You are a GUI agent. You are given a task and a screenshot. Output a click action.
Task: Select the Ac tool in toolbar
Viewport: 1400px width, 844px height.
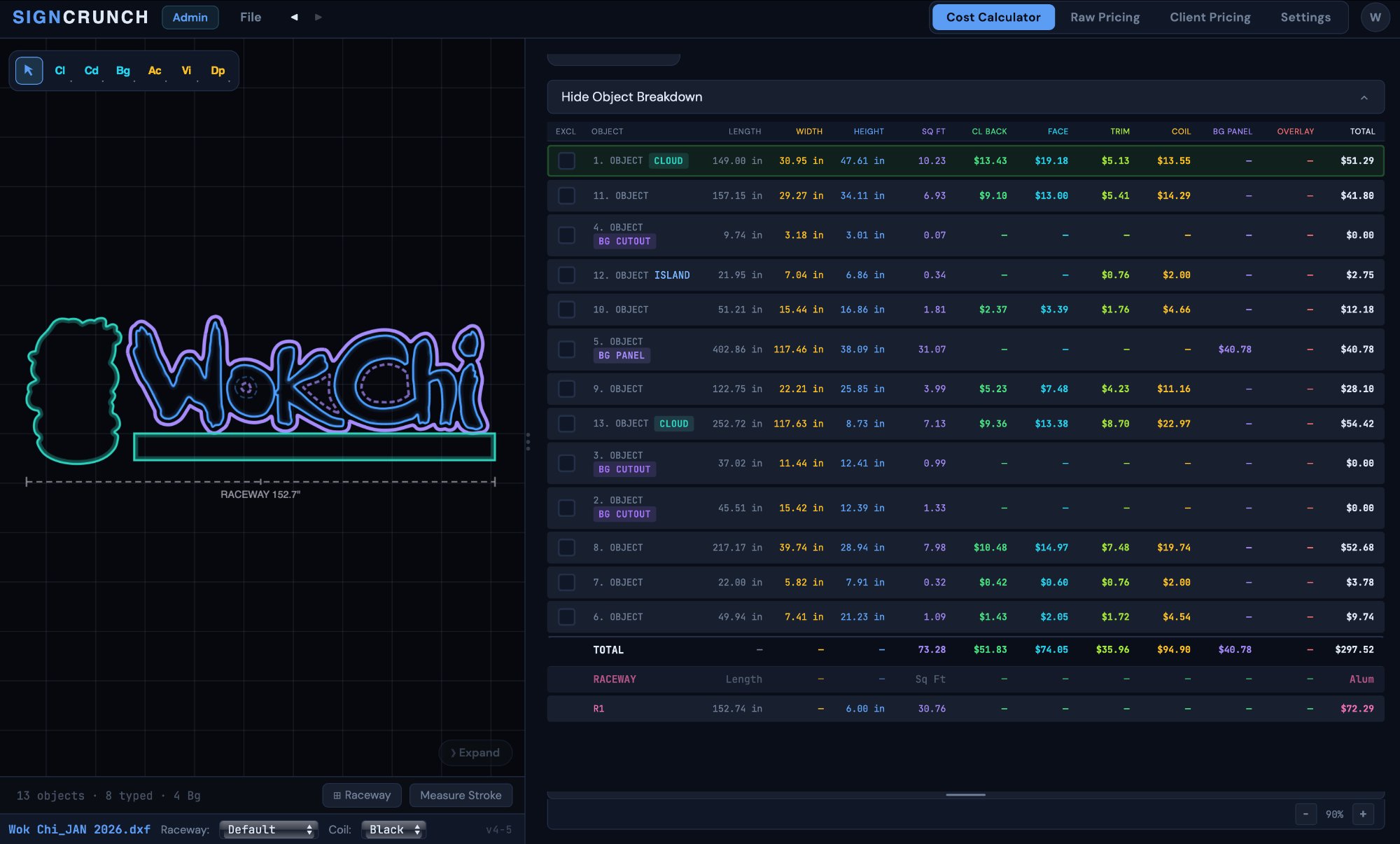pyautogui.click(x=155, y=71)
